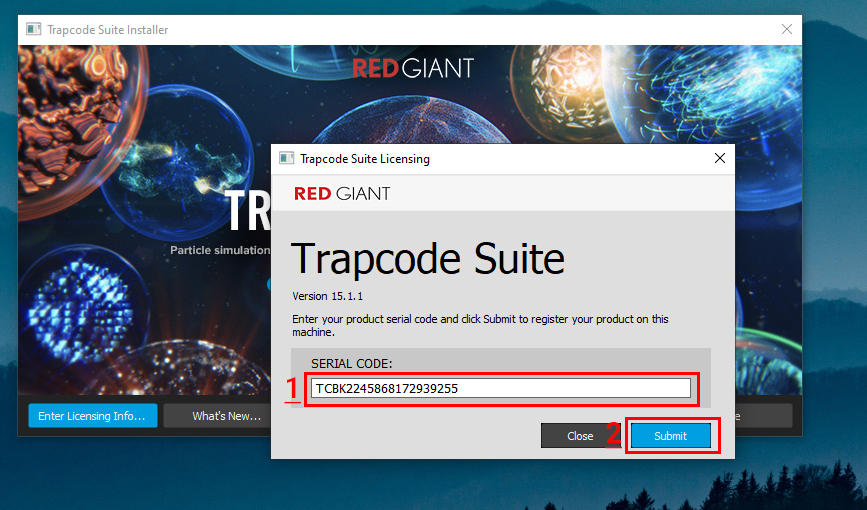Click the Close button in the licensing dialog
This screenshot has height=510, width=867.
(580, 436)
